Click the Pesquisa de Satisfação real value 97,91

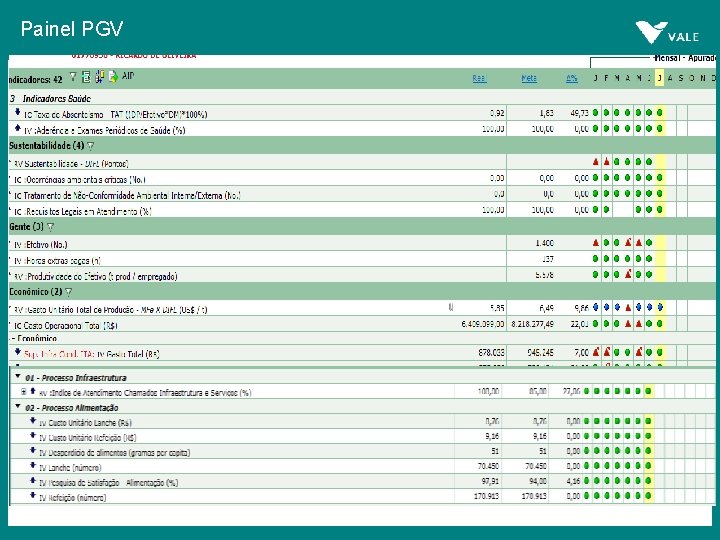(491, 481)
